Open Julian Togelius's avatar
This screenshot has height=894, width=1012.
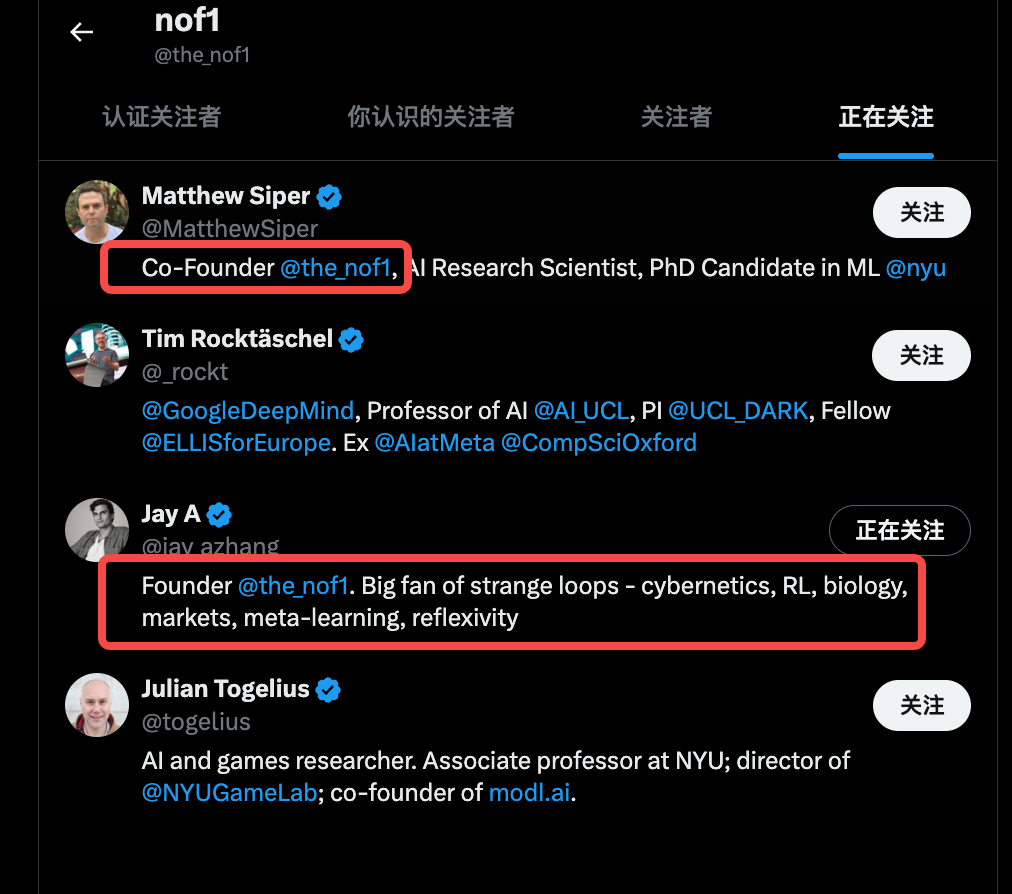pyautogui.click(x=97, y=705)
